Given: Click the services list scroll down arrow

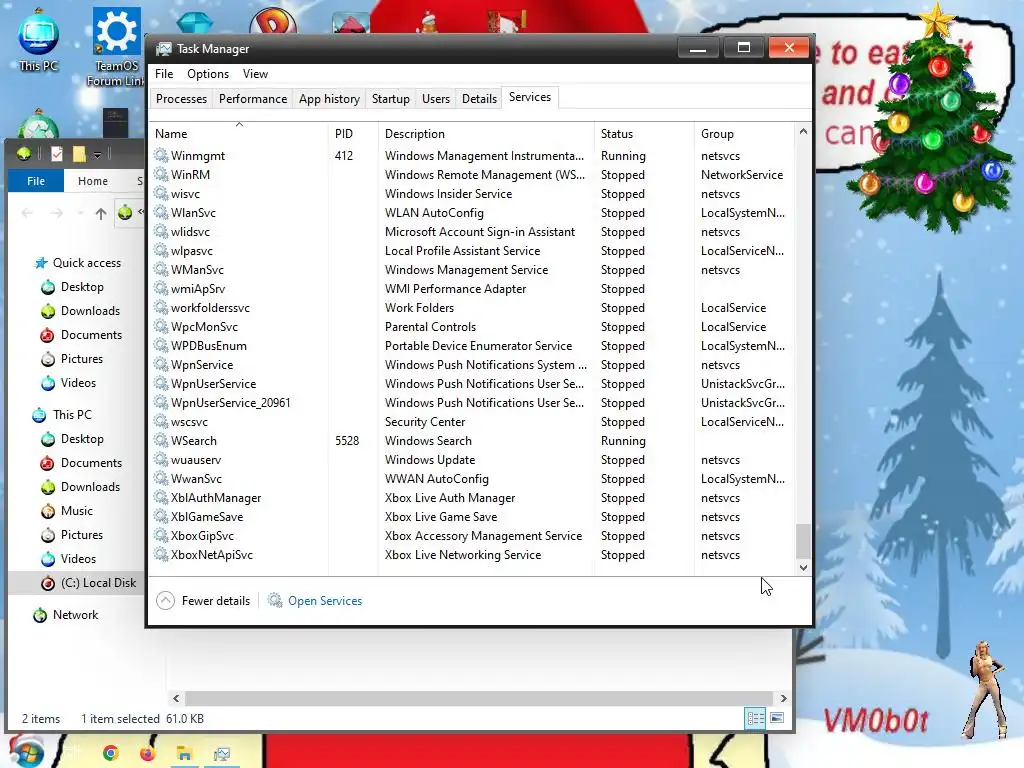Looking at the screenshot, I should tap(803, 568).
